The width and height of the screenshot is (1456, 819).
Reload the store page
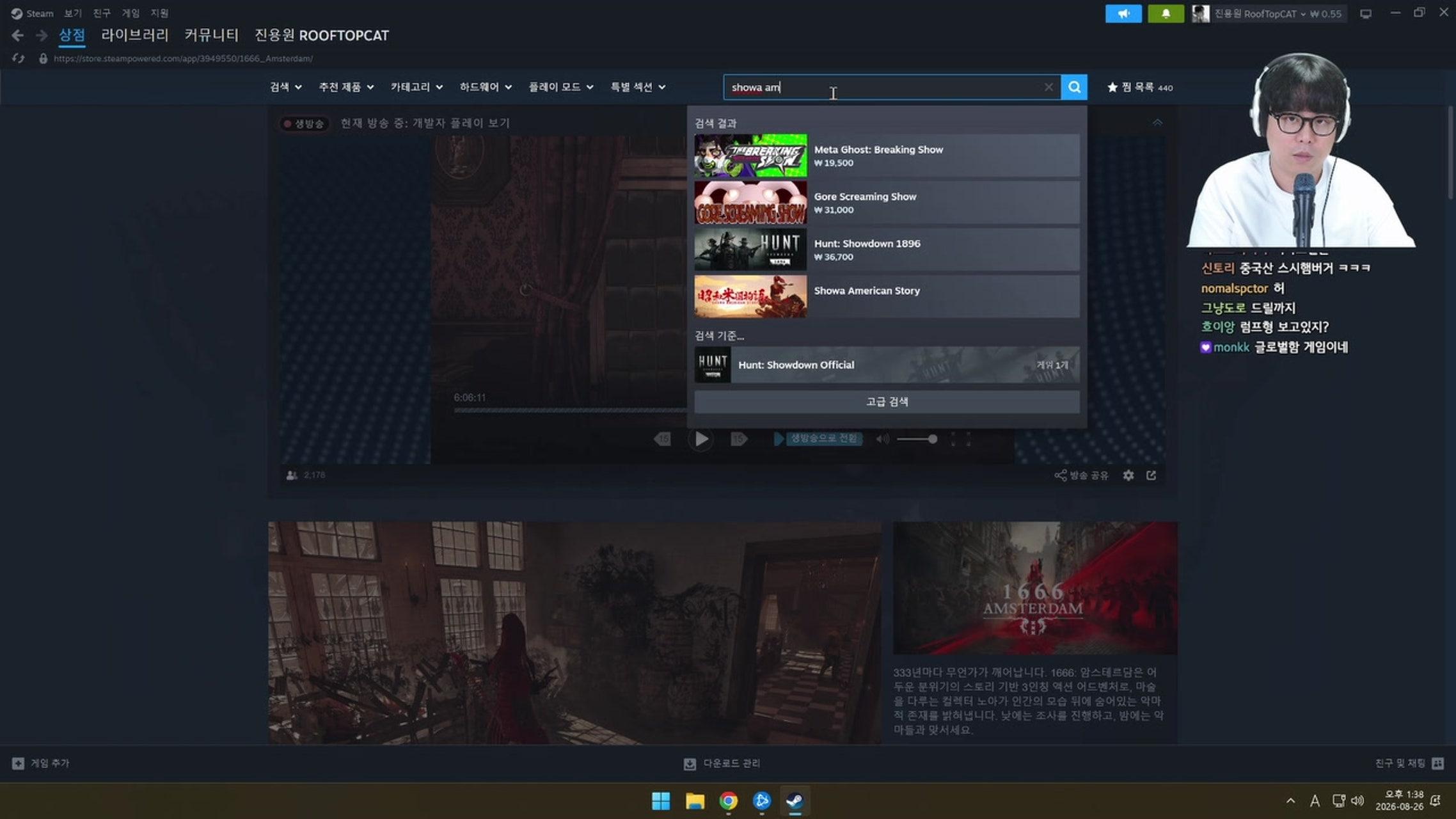[x=18, y=58]
